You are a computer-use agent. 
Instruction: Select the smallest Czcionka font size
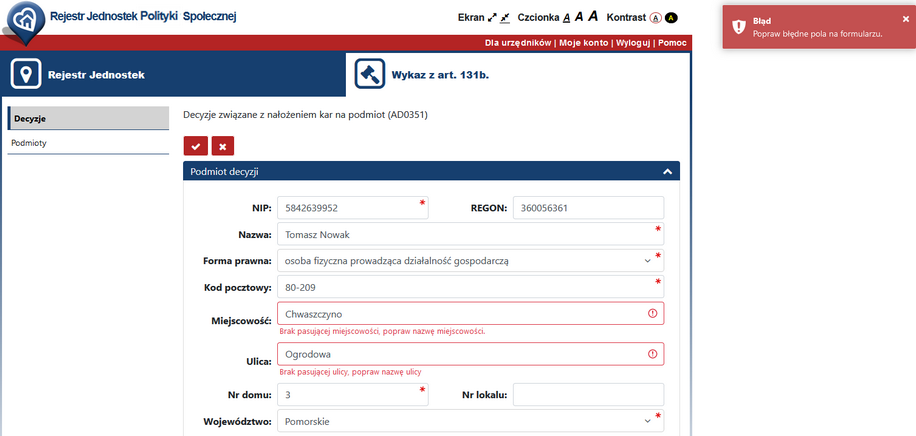pos(566,18)
